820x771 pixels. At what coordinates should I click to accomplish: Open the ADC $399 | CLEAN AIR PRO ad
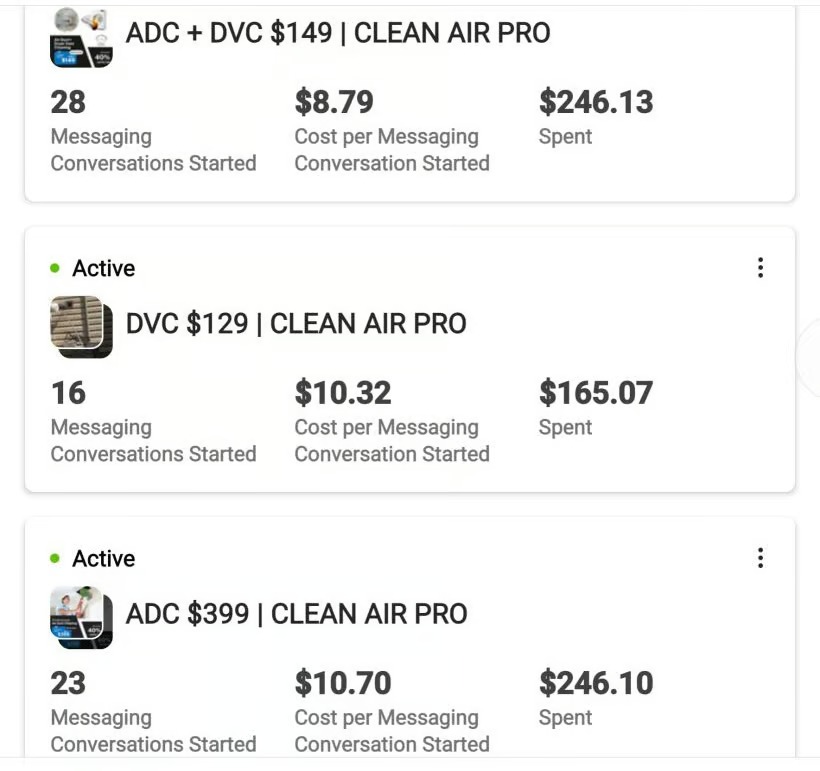[296, 614]
